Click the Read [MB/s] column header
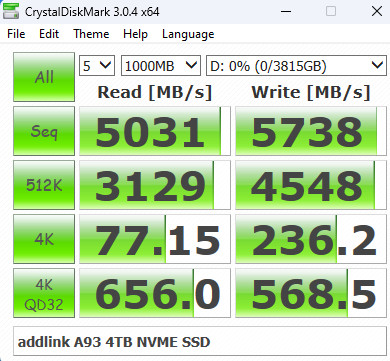The image size is (390, 361). pos(155,92)
